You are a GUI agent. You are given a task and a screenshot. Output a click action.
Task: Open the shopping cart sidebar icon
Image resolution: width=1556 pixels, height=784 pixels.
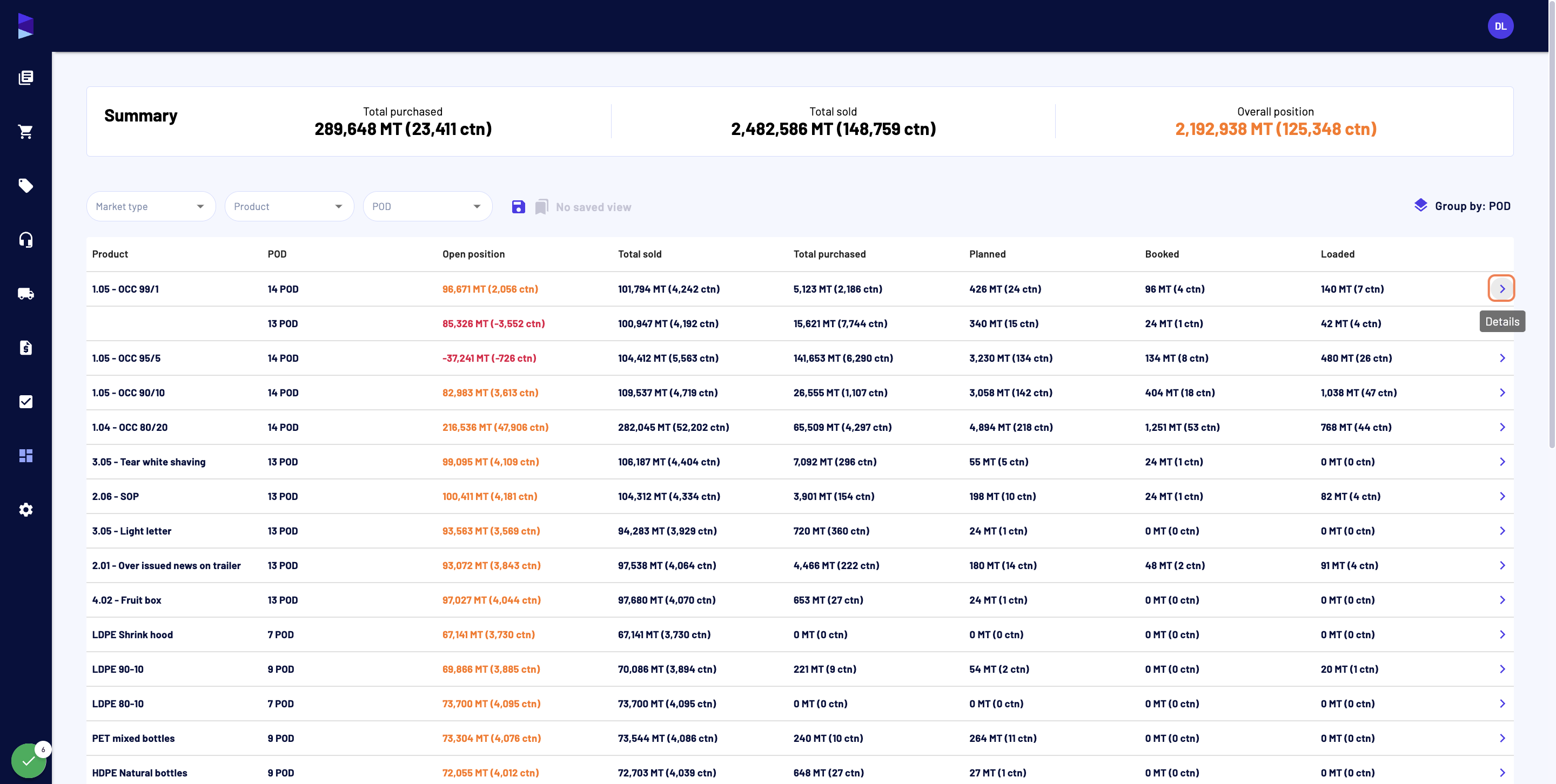point(25,132)
